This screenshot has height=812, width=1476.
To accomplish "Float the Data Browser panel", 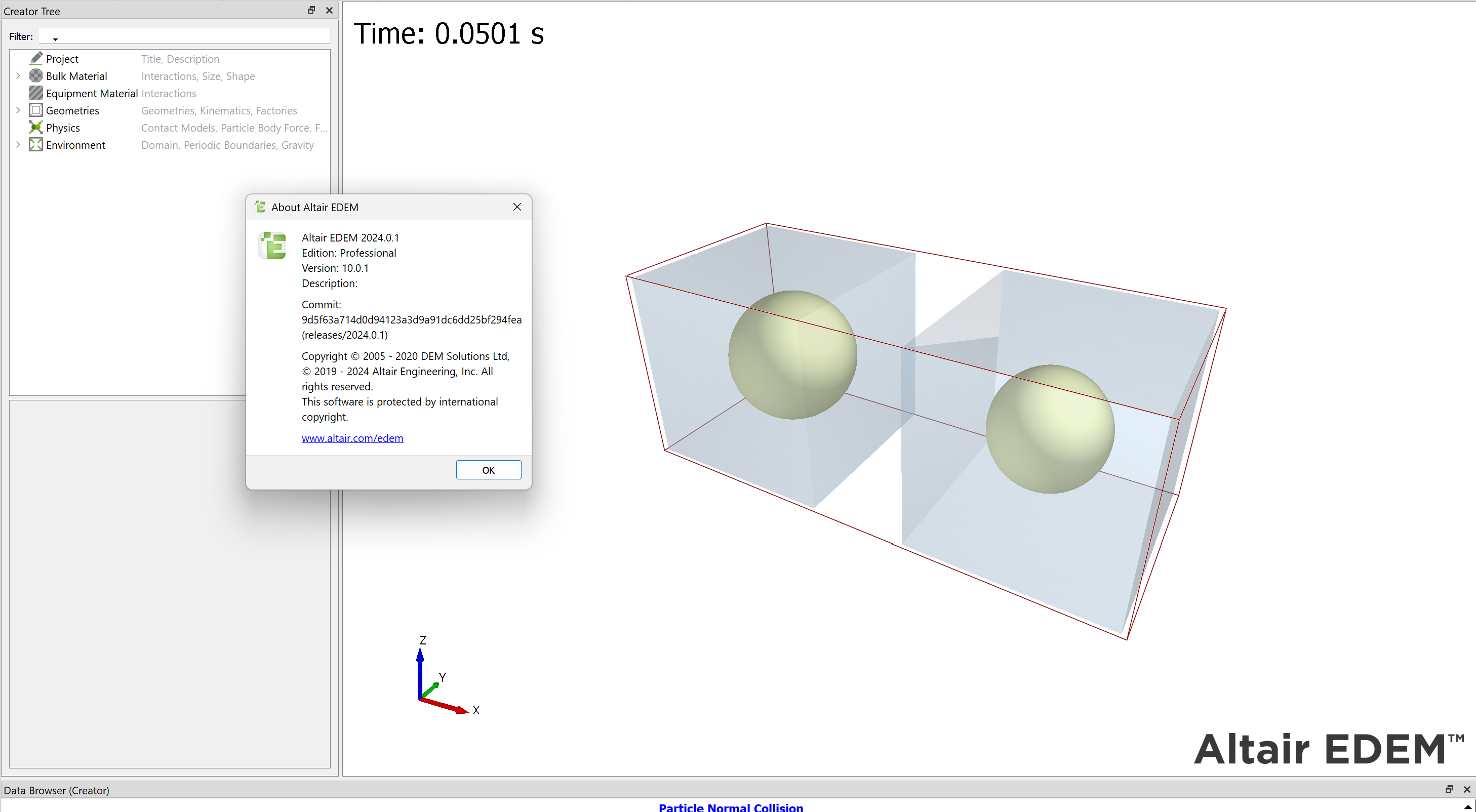I will click(x=1449, y=789).
